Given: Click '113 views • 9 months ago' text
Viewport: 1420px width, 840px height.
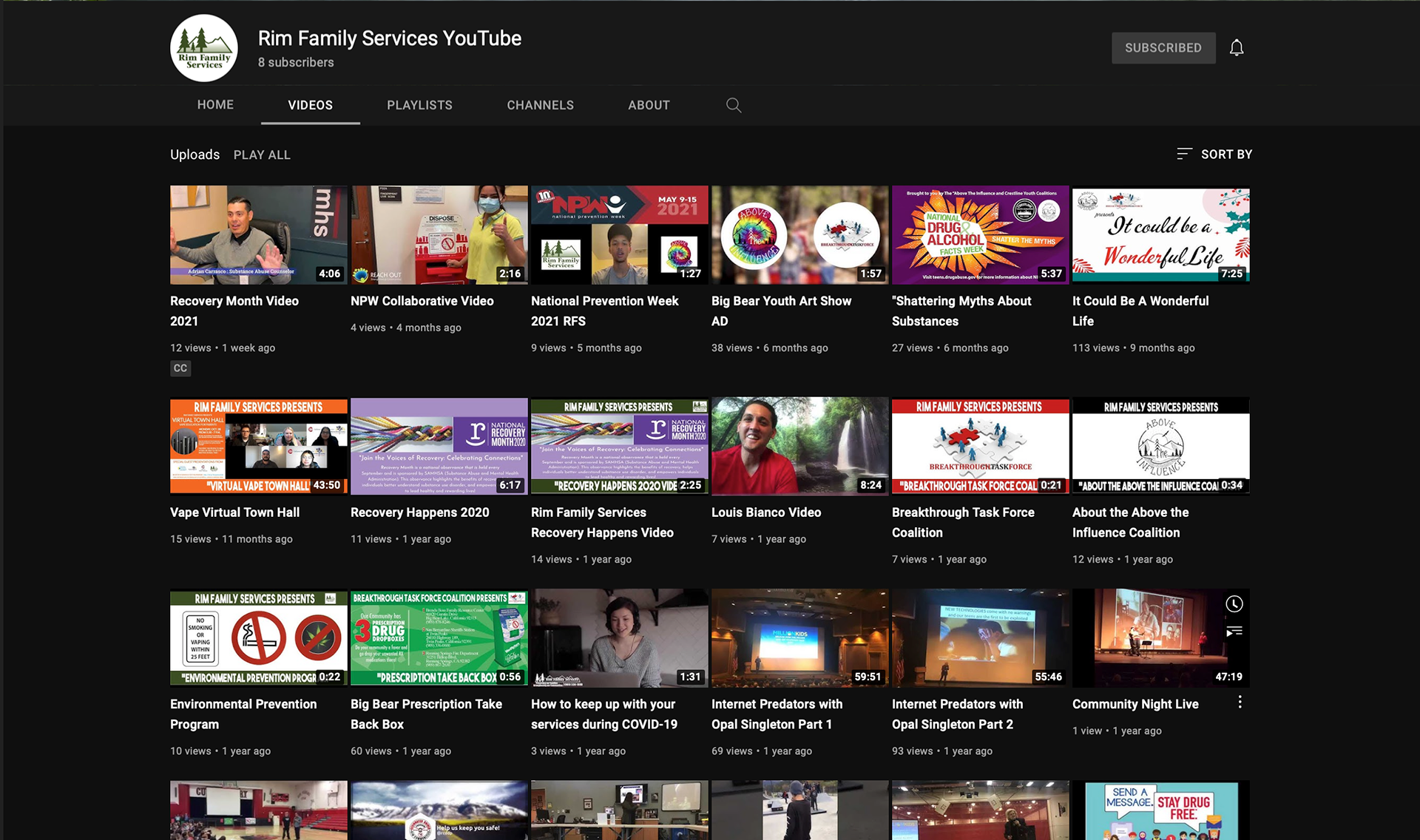Looking at the screenshot, I should point(1133,348).
